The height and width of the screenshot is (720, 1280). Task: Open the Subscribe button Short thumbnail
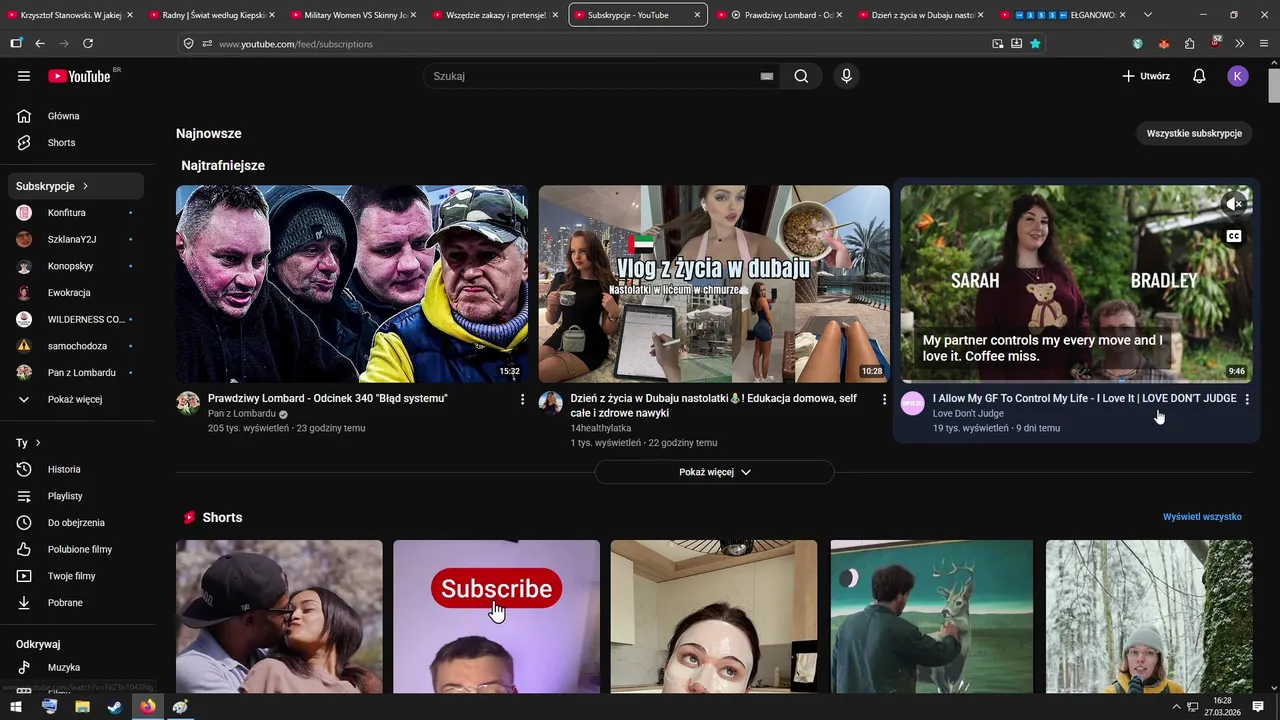click(x=496, y=617)
